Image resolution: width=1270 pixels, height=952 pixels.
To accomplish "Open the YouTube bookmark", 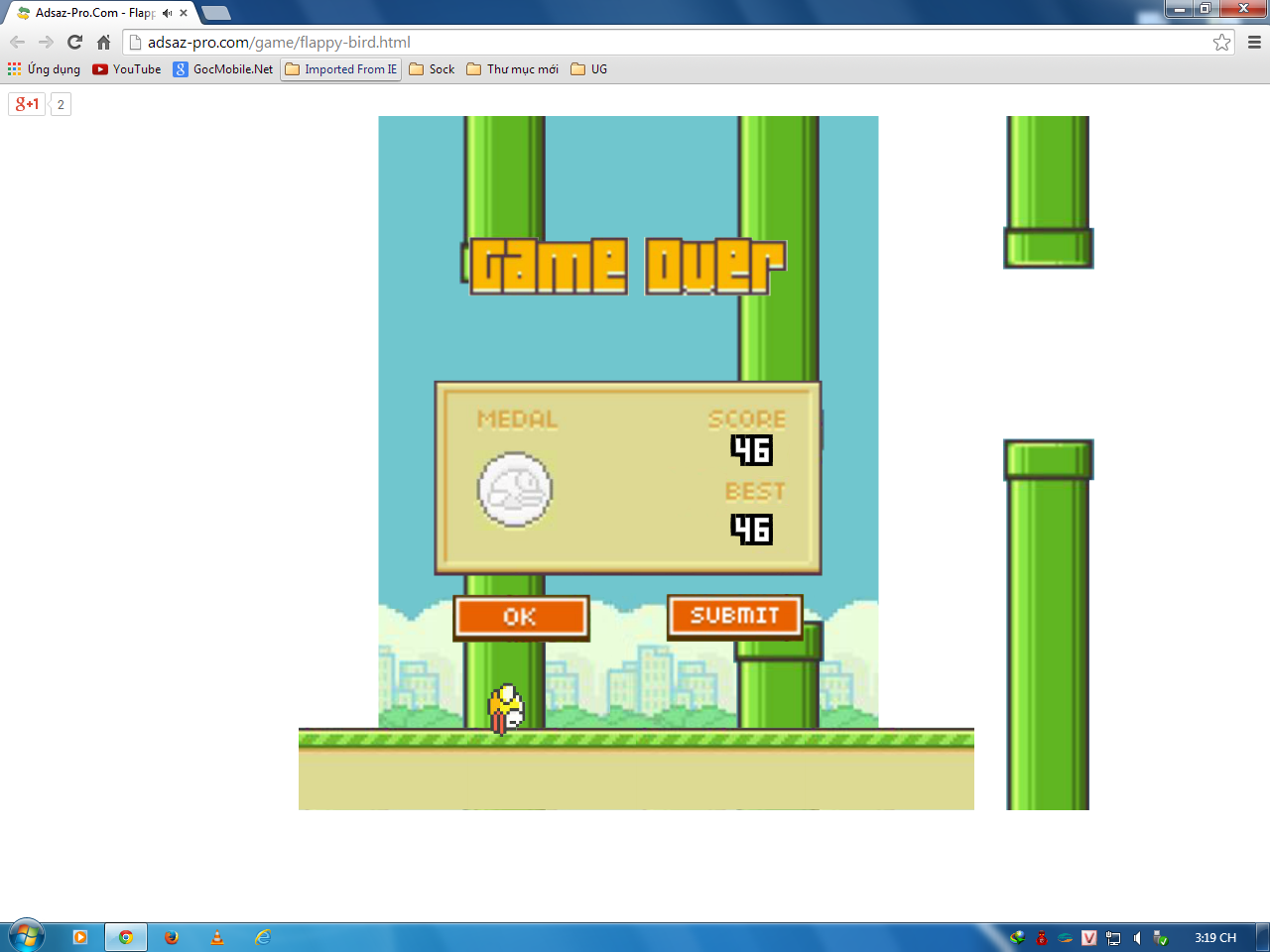I will 127,69.
